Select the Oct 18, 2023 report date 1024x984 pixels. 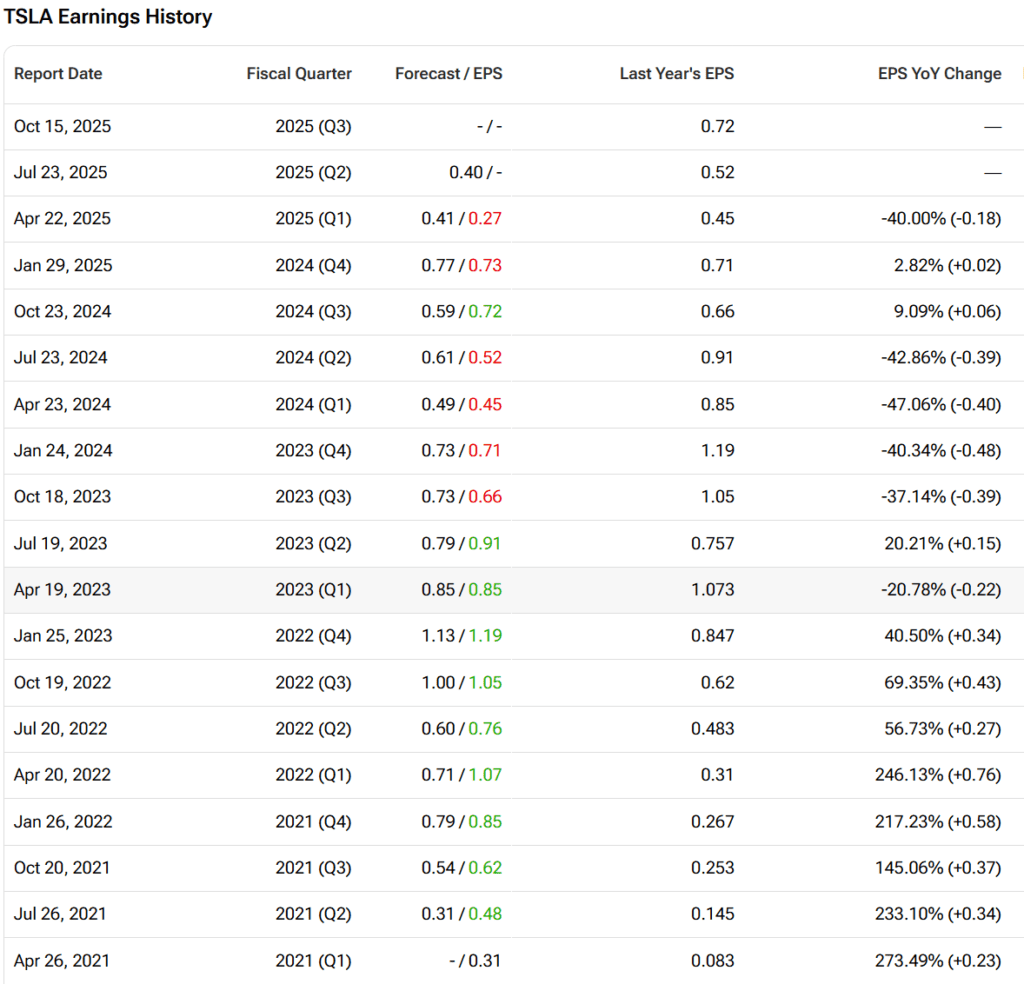(63, 497)
